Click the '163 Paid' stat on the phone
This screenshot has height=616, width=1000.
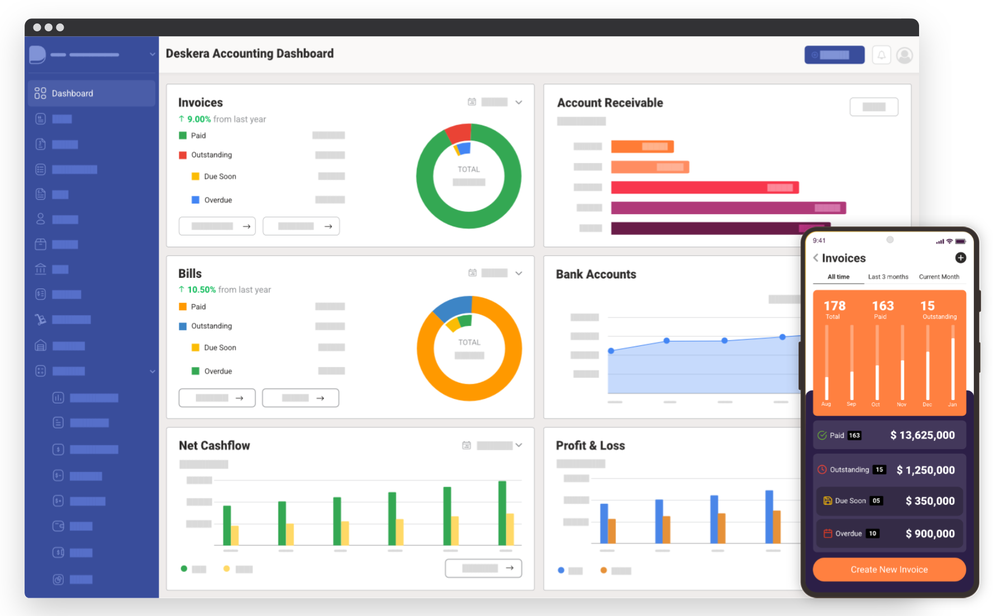[883, 309]
